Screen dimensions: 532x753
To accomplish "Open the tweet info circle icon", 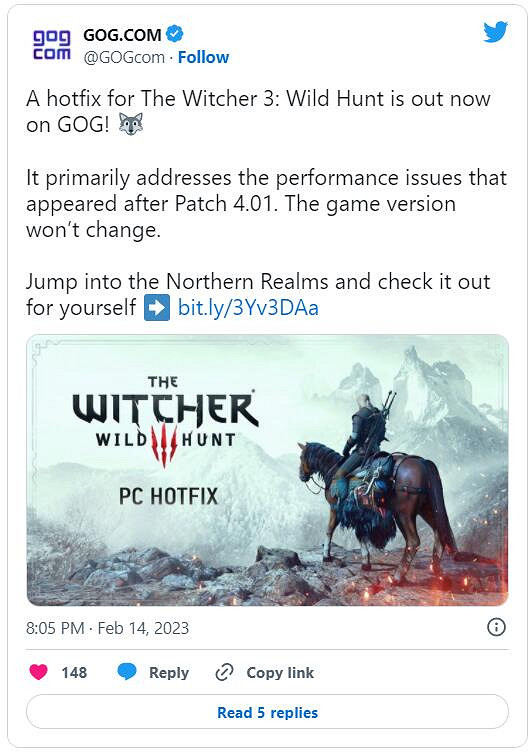I will coord(496,627).
